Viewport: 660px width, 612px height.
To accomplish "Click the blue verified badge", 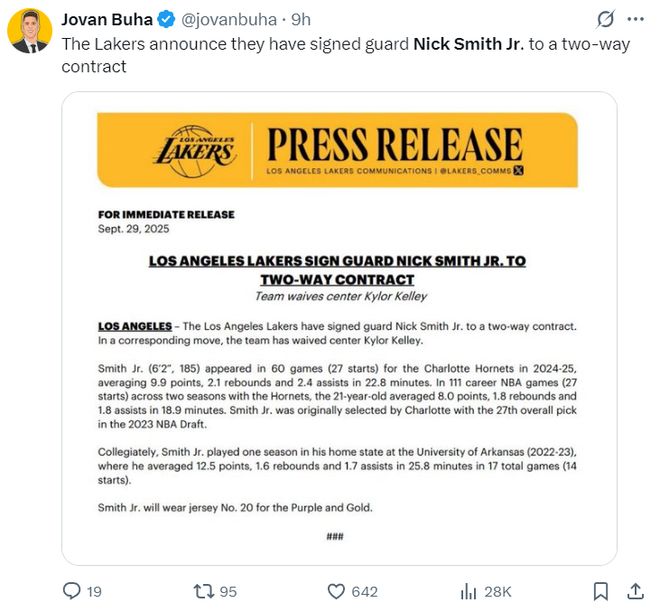I will (165, 19).
